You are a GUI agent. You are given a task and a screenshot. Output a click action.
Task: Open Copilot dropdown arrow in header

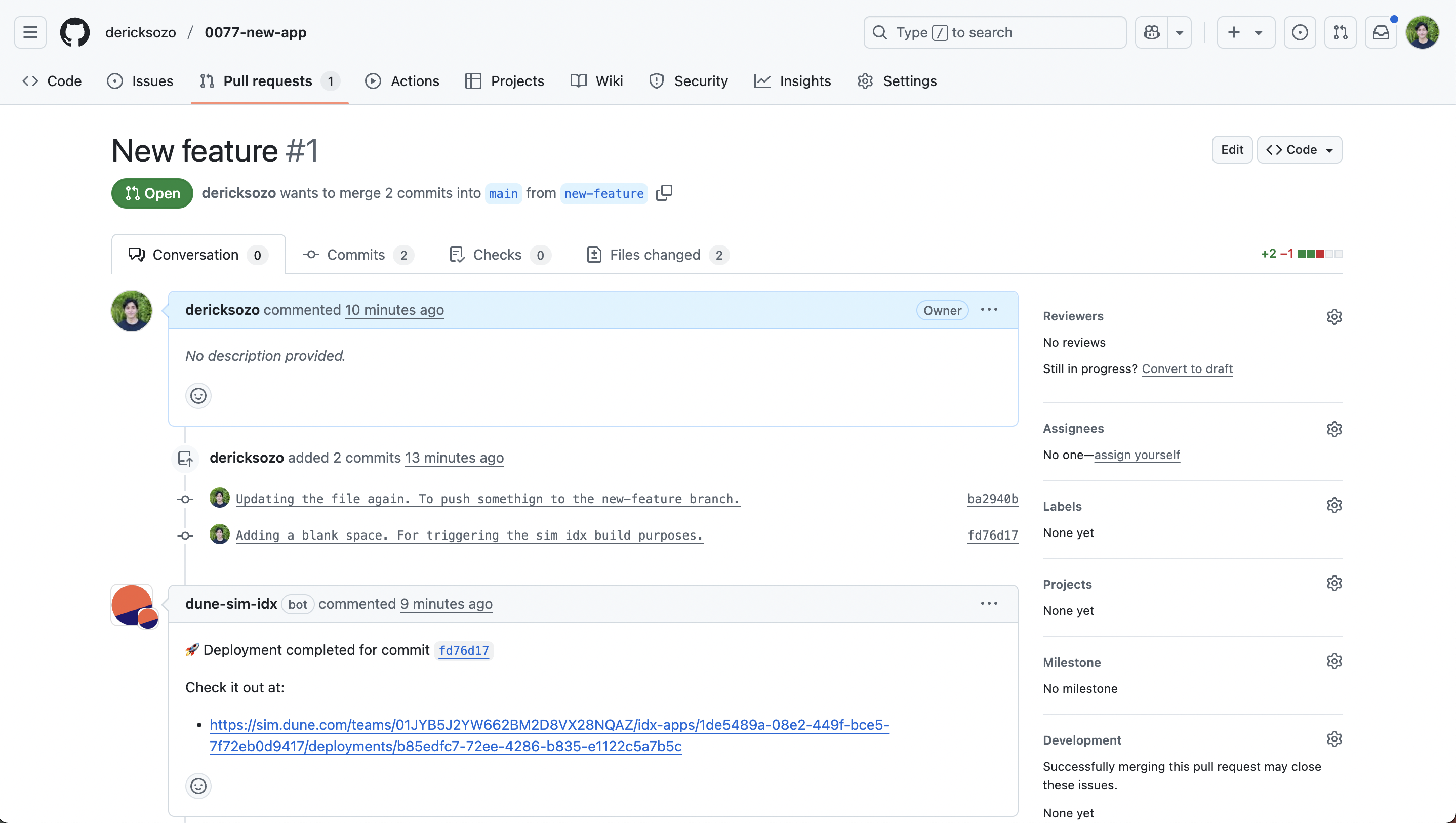coord(1180,33)
